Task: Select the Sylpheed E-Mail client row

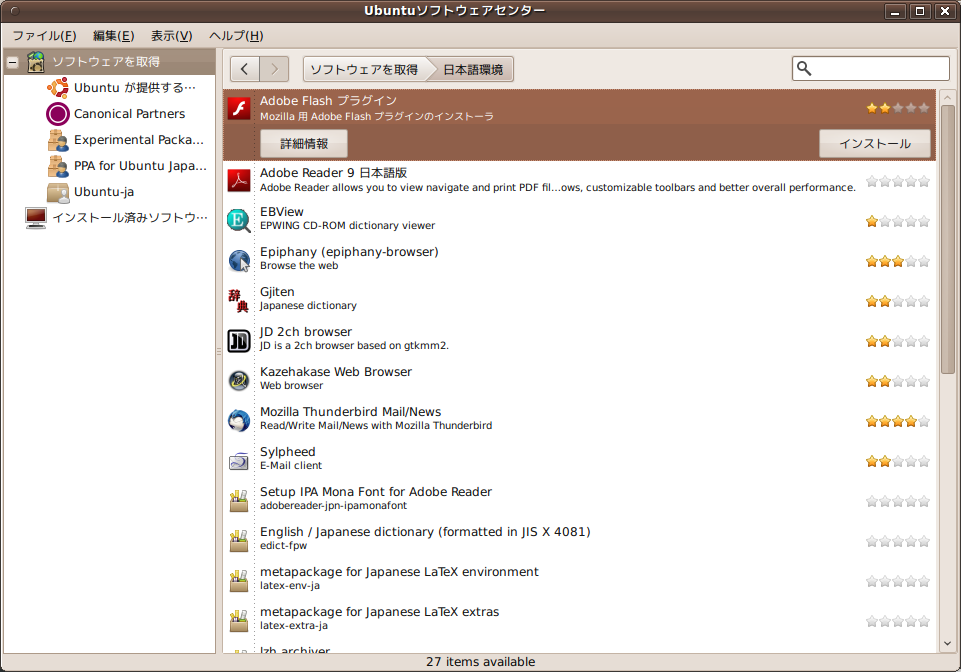Action: pos(579,460)
